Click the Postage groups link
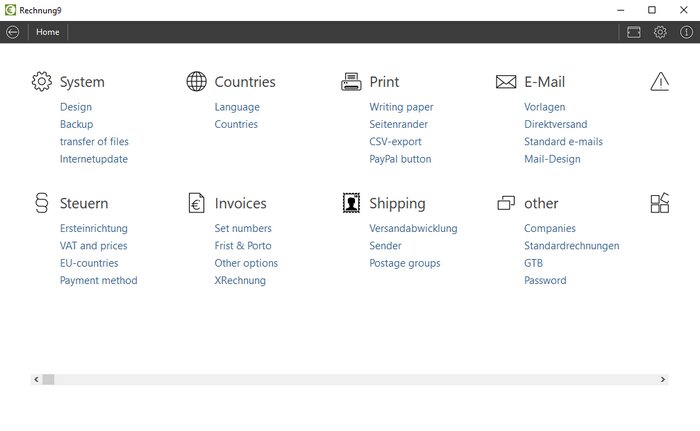The width and height of the screenshot is (700, 431). click(404, 263)
